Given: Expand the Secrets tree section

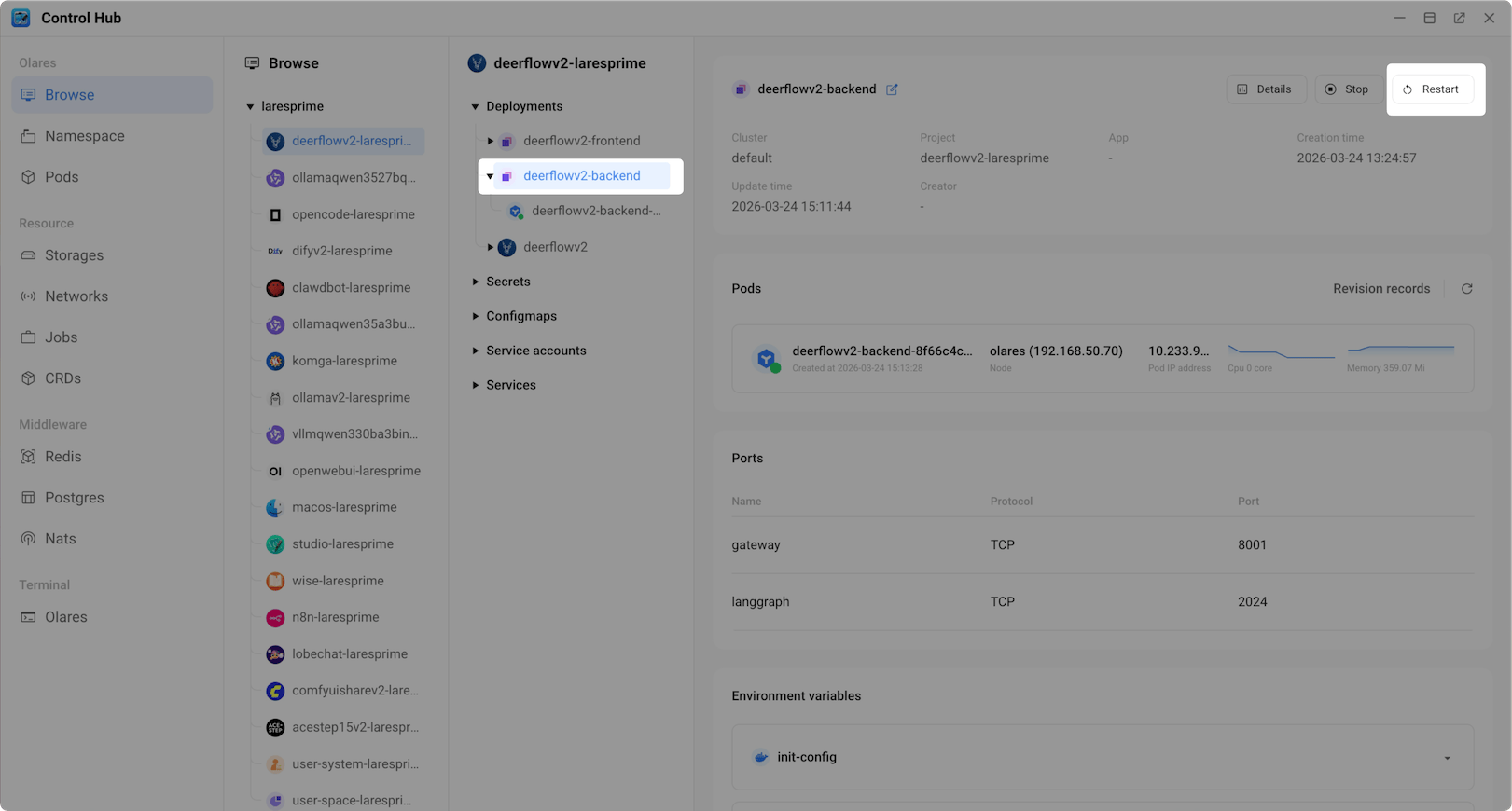Looking at the screenshot, I should click(476, 282).
